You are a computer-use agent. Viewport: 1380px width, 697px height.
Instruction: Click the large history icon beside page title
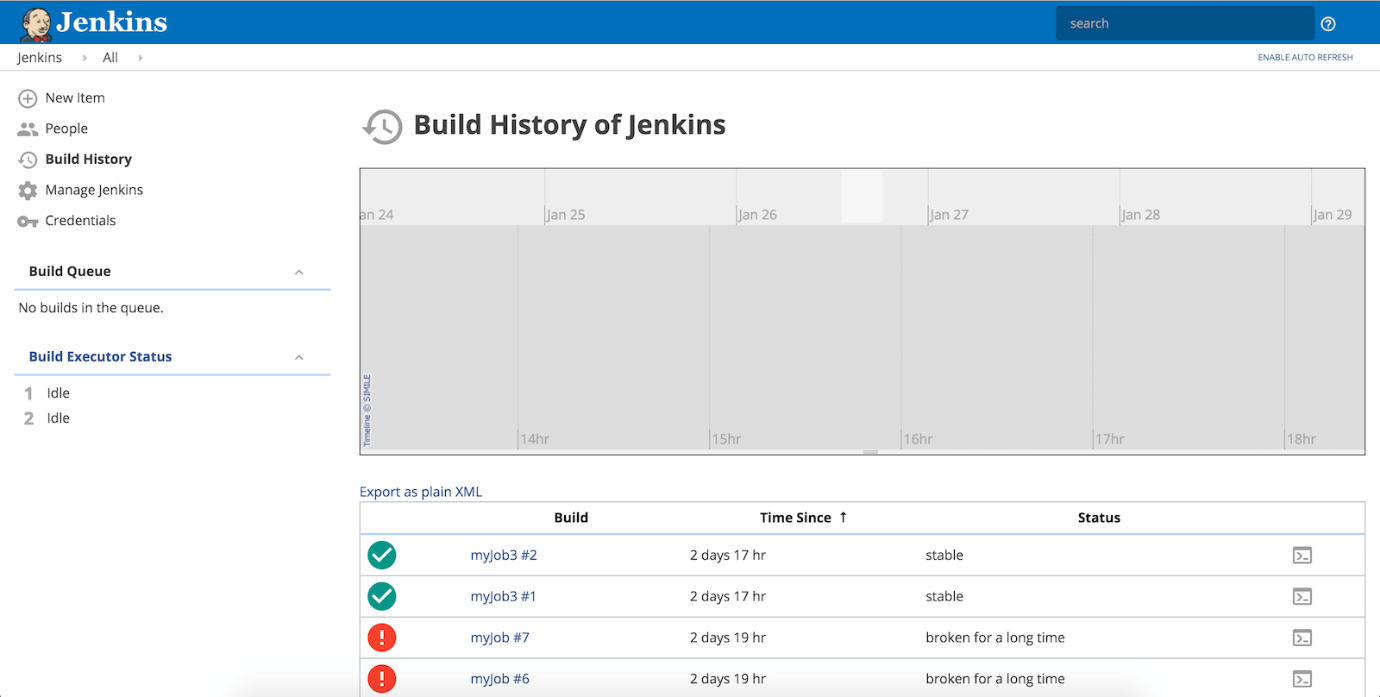pos(382,127)
